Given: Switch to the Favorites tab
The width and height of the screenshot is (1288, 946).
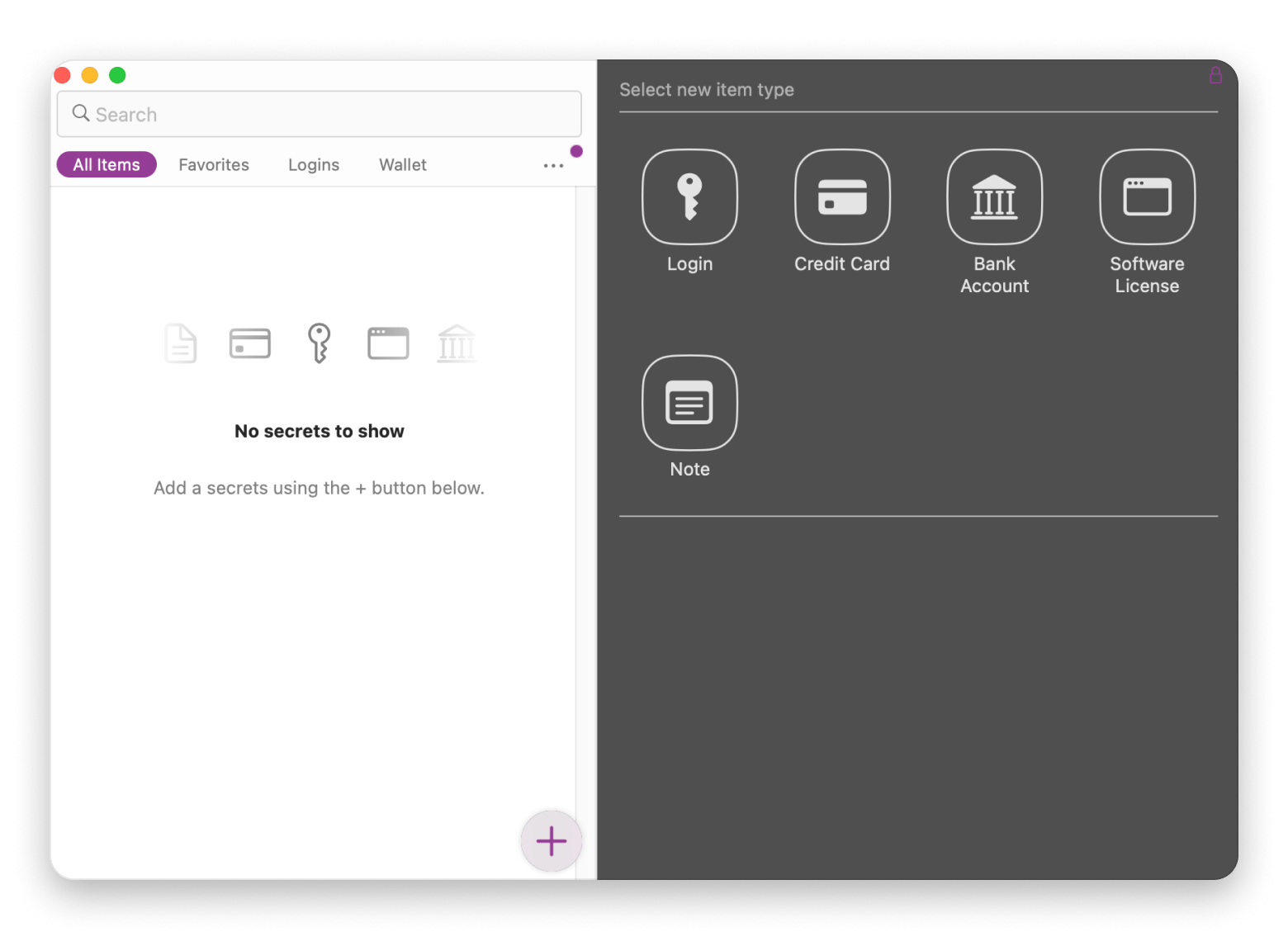Looking at the screenshot, I should (x=213, y=164).
